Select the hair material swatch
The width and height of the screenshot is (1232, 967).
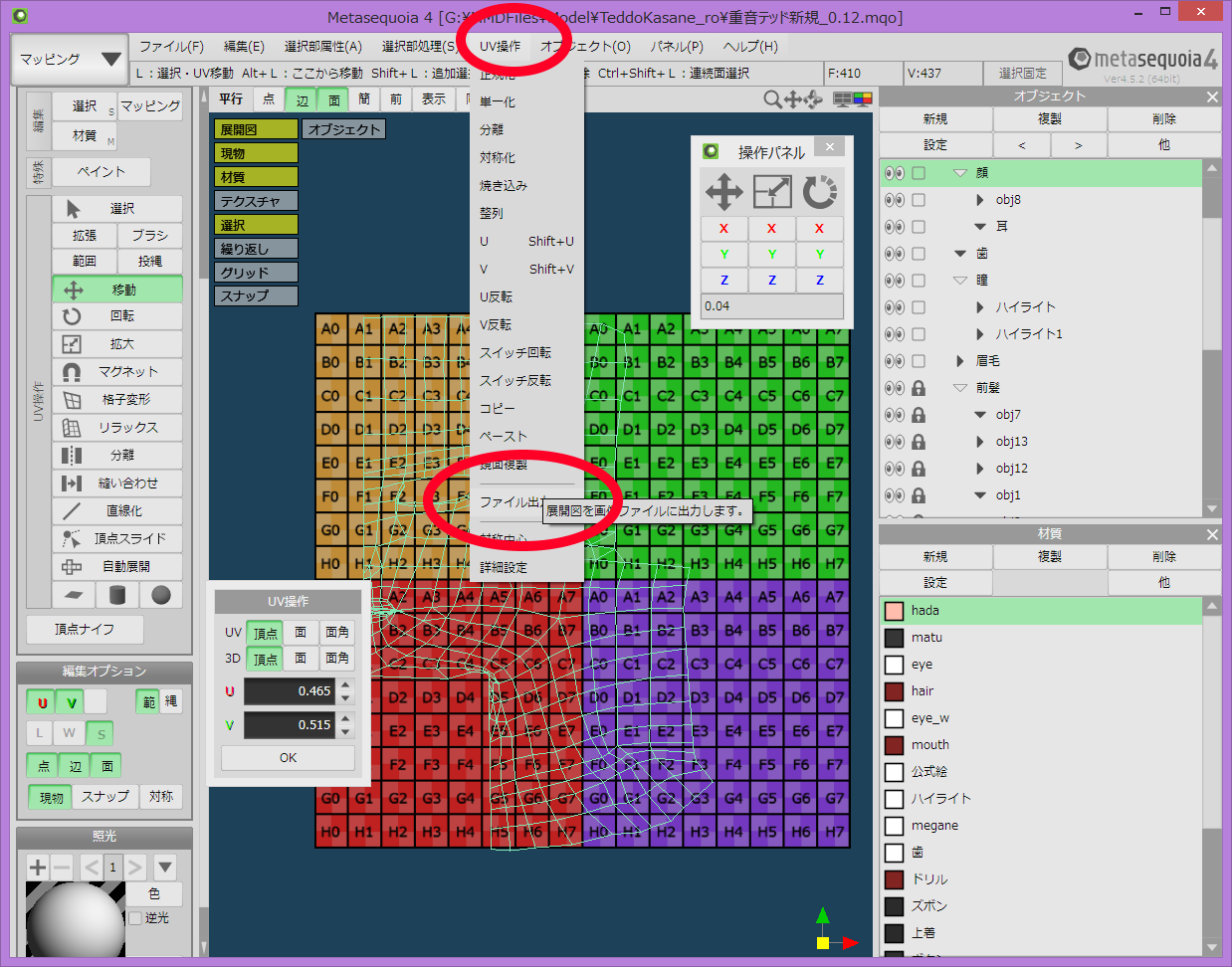(x=894, y=691)
